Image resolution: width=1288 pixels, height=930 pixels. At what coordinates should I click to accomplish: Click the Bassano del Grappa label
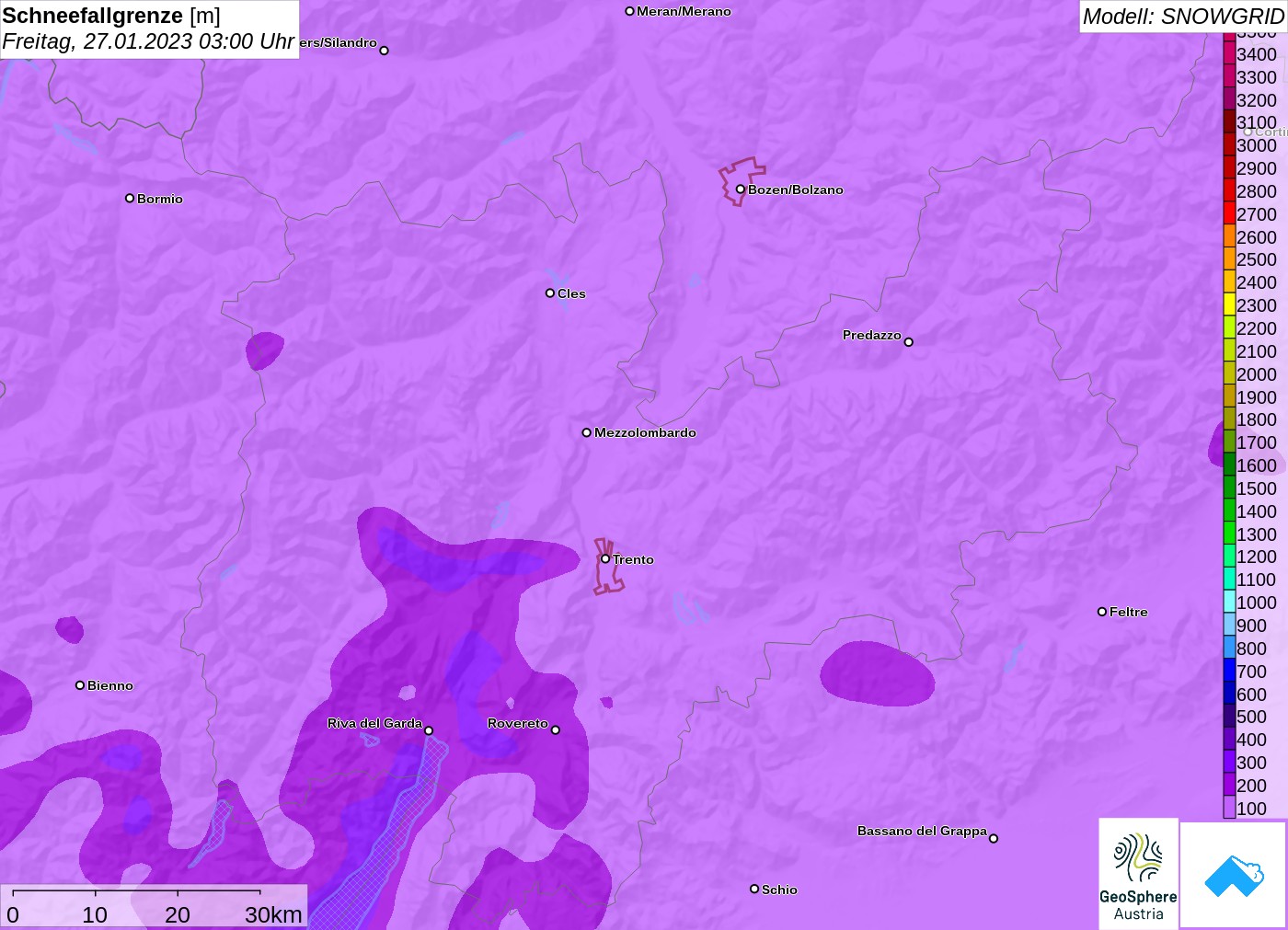[x=922, y=831]
